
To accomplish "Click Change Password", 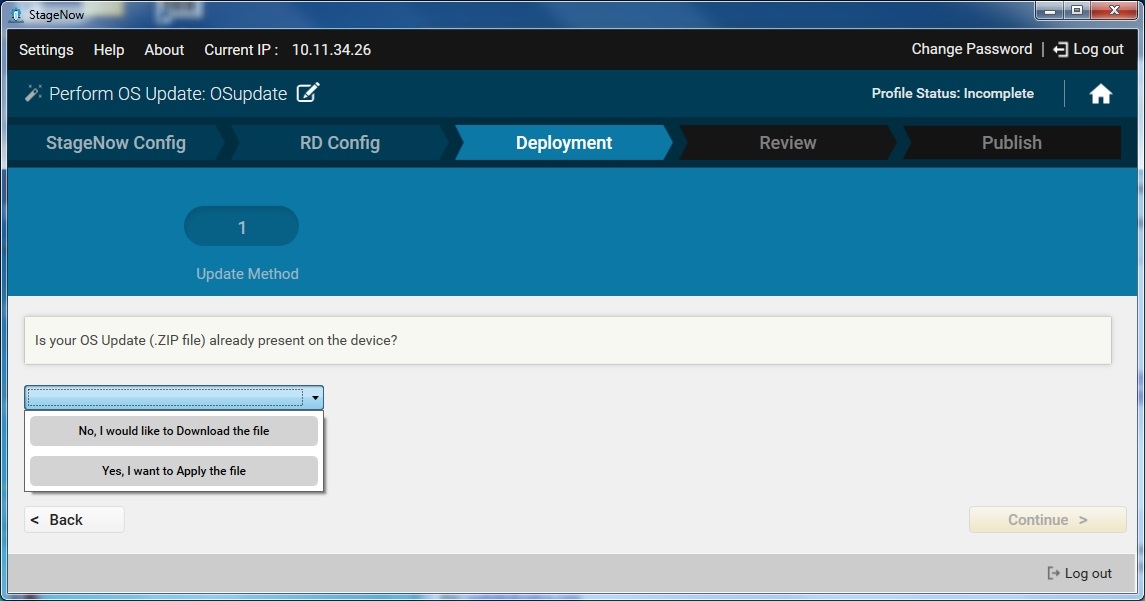I will pos(971,49).
